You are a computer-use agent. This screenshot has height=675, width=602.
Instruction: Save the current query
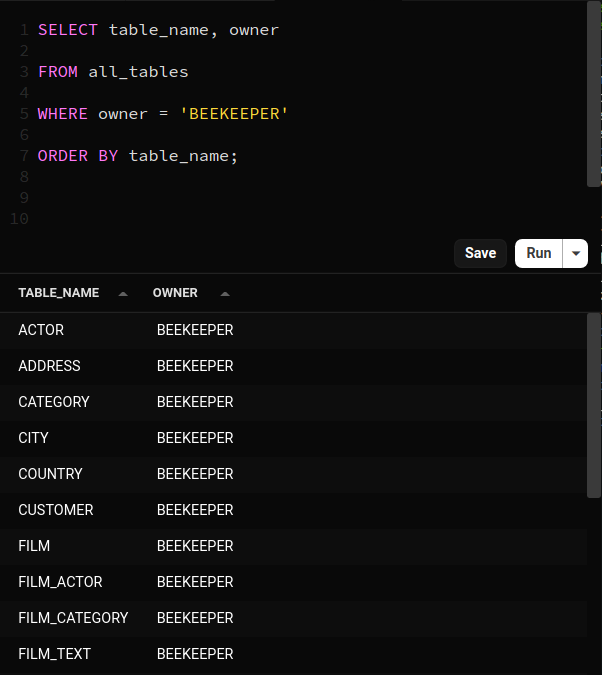[x=480, y=253]
